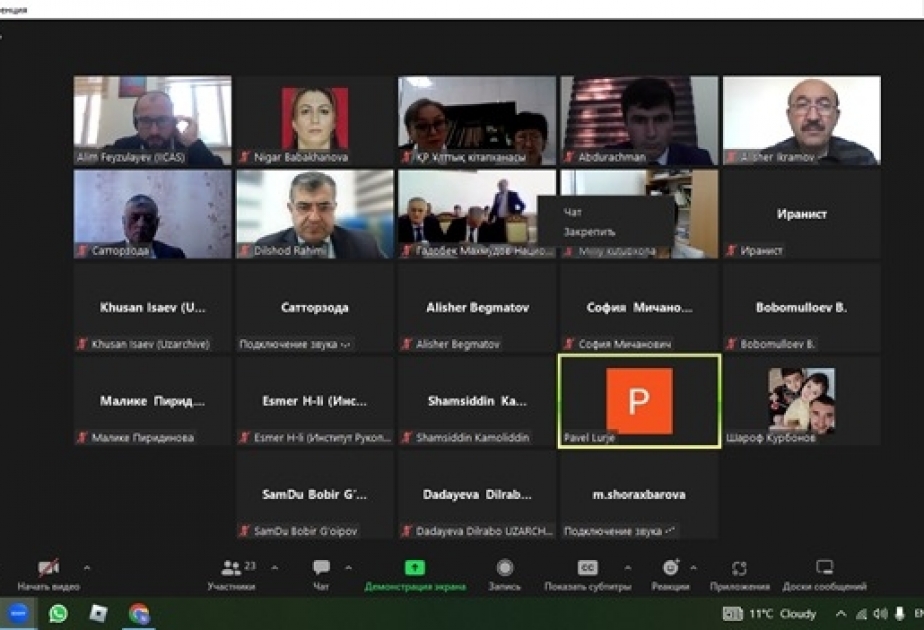
Task: Choose Закрепить in the context menu
Action: [589, 232]
